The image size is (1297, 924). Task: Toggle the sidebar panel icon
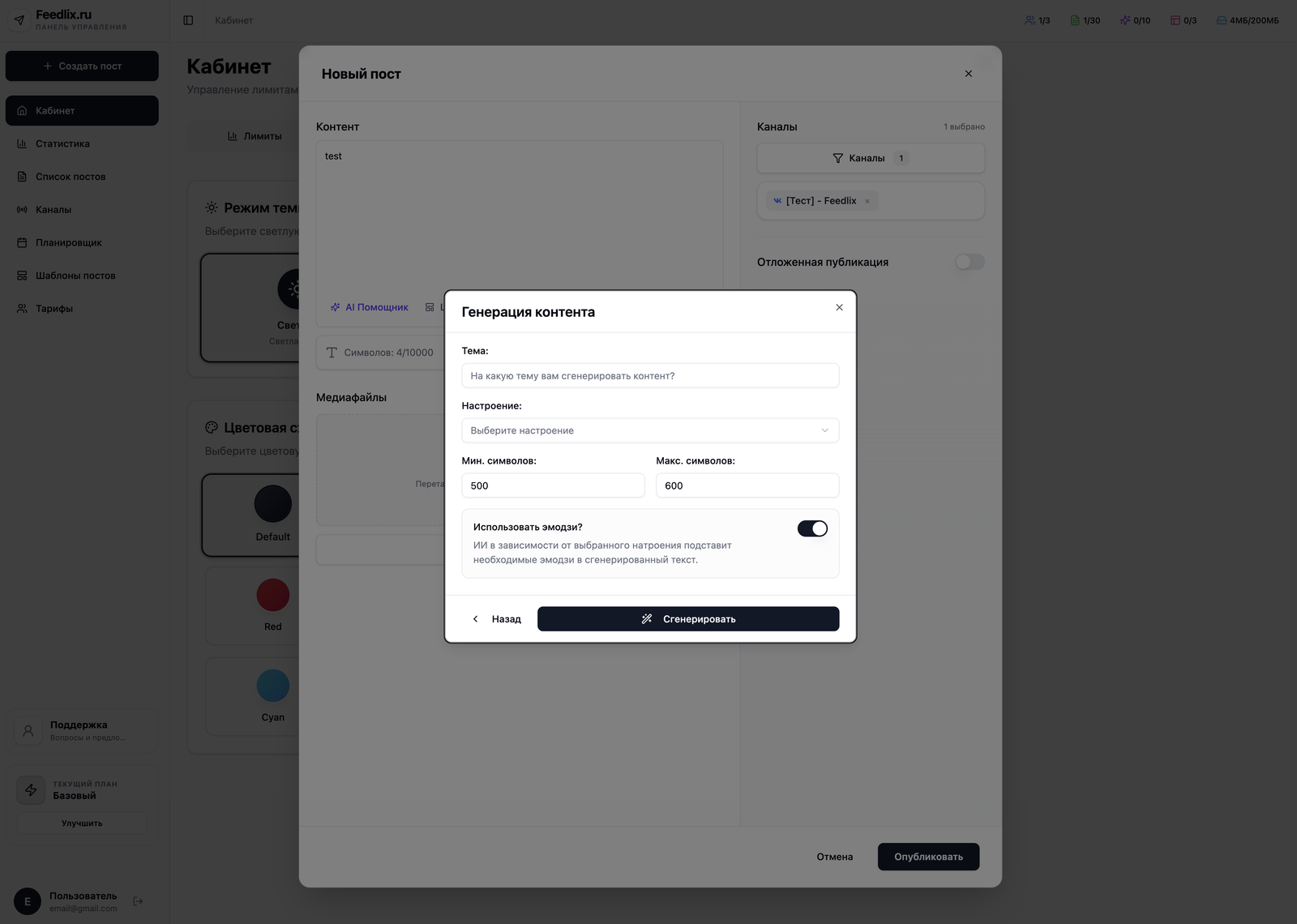(x=188, y=20)
